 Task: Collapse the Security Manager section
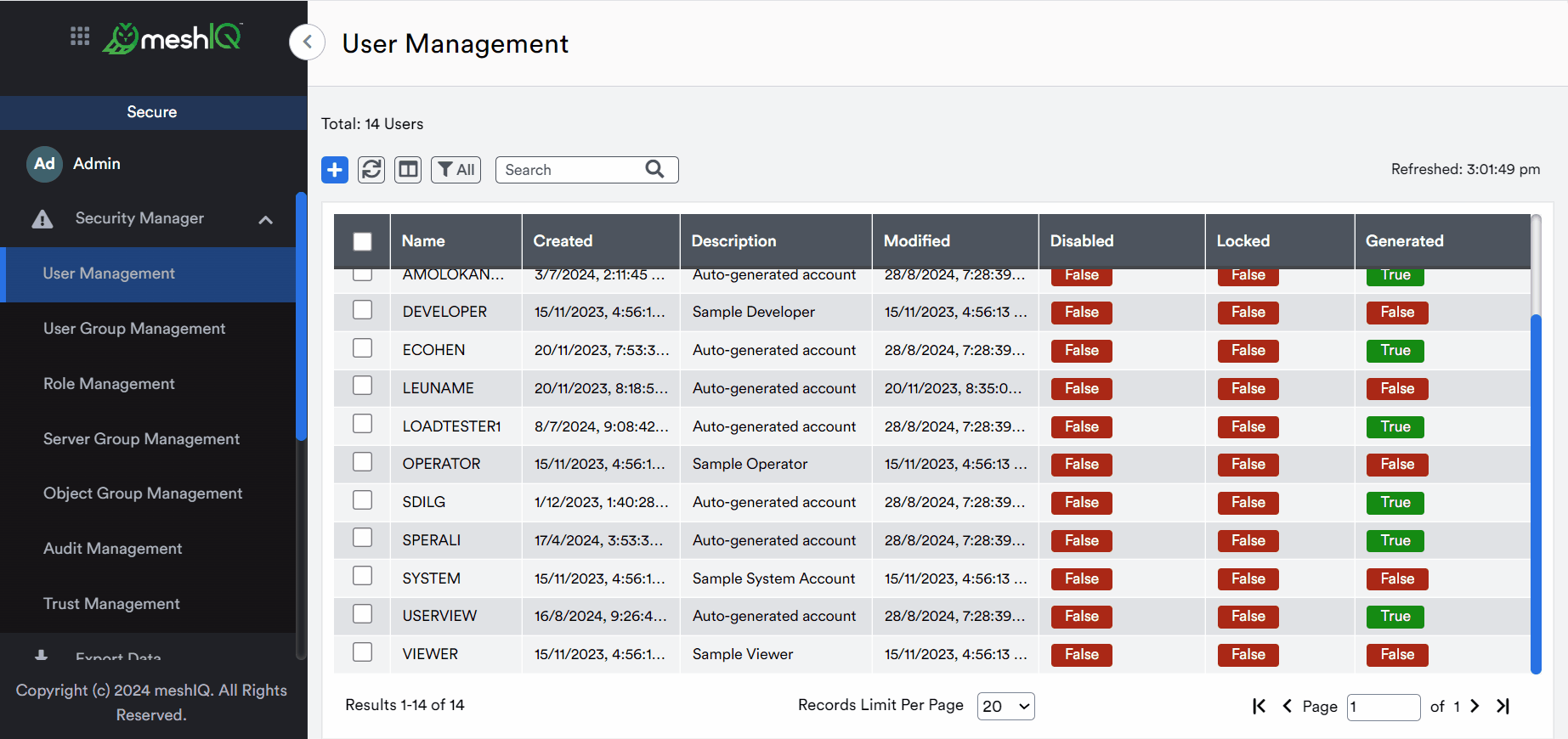[265, 219]
